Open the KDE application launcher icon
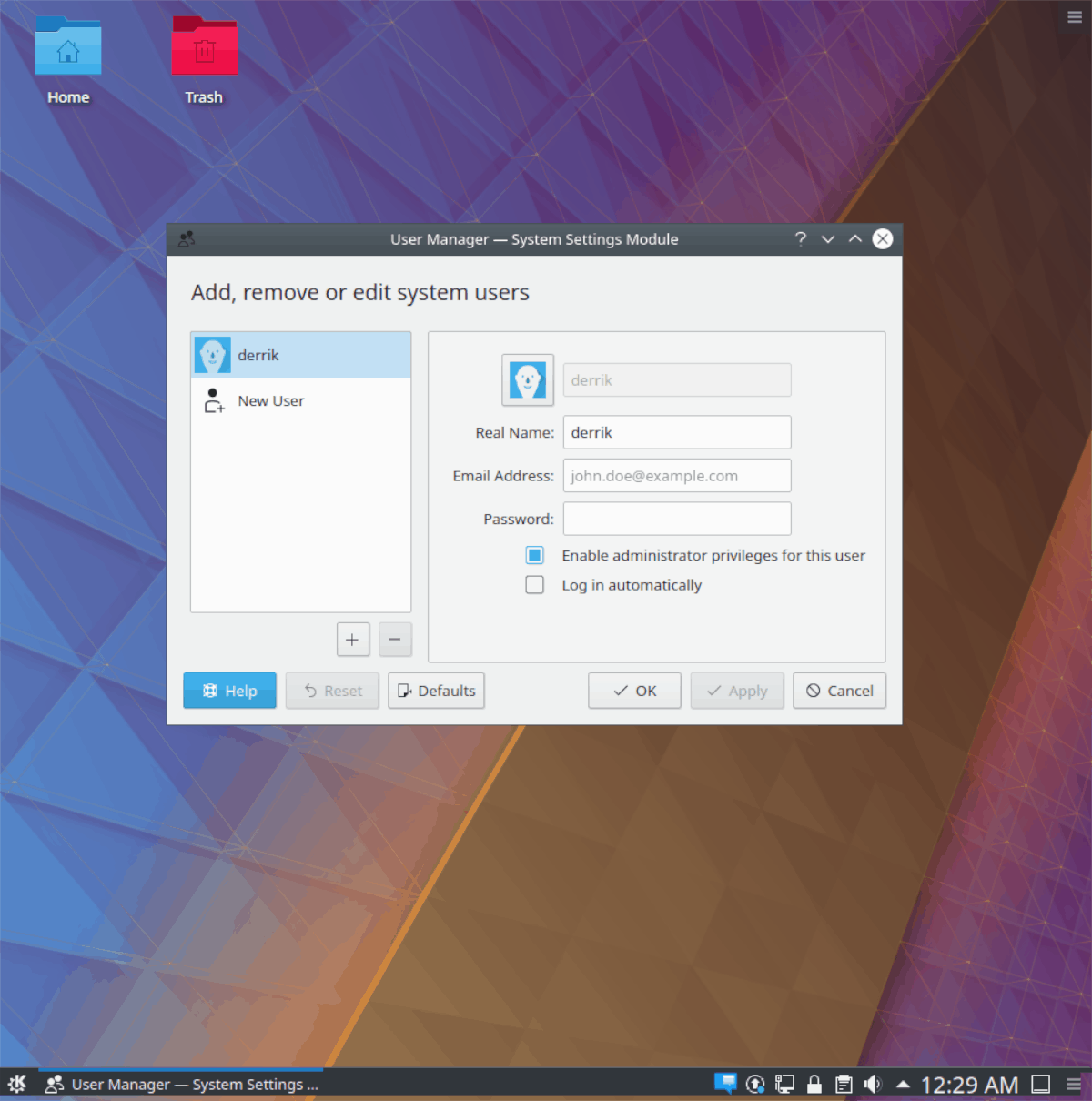 [17, 1084]
